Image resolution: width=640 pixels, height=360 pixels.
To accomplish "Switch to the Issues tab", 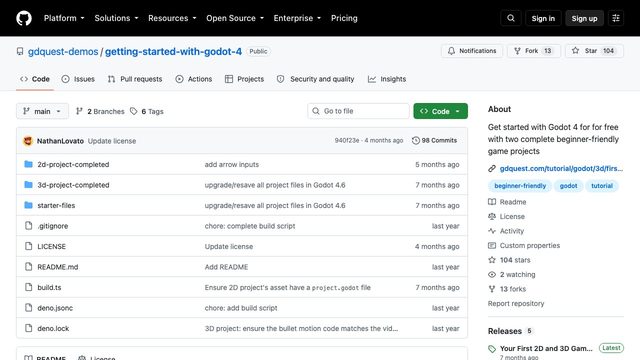I will coord(78,79).
